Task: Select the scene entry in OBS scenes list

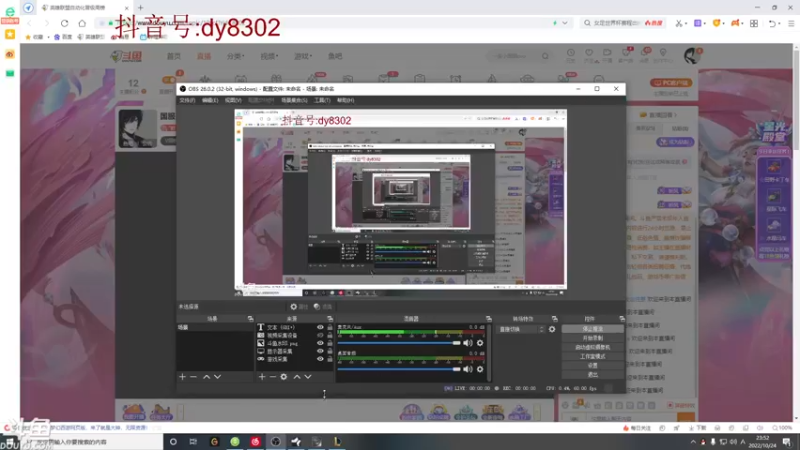Action: (215, 327)
